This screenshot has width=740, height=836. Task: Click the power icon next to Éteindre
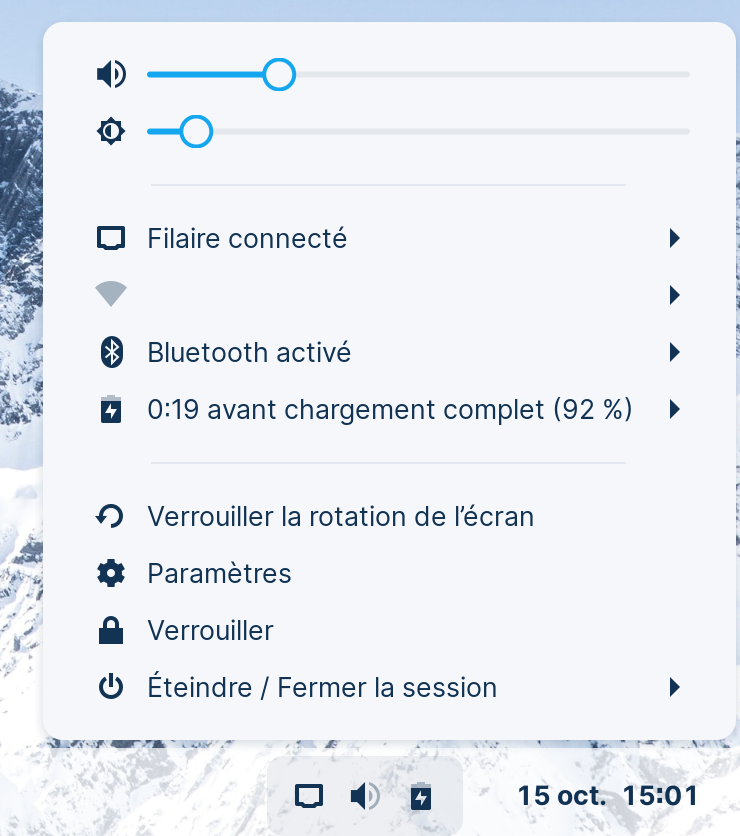pos(111,688)
